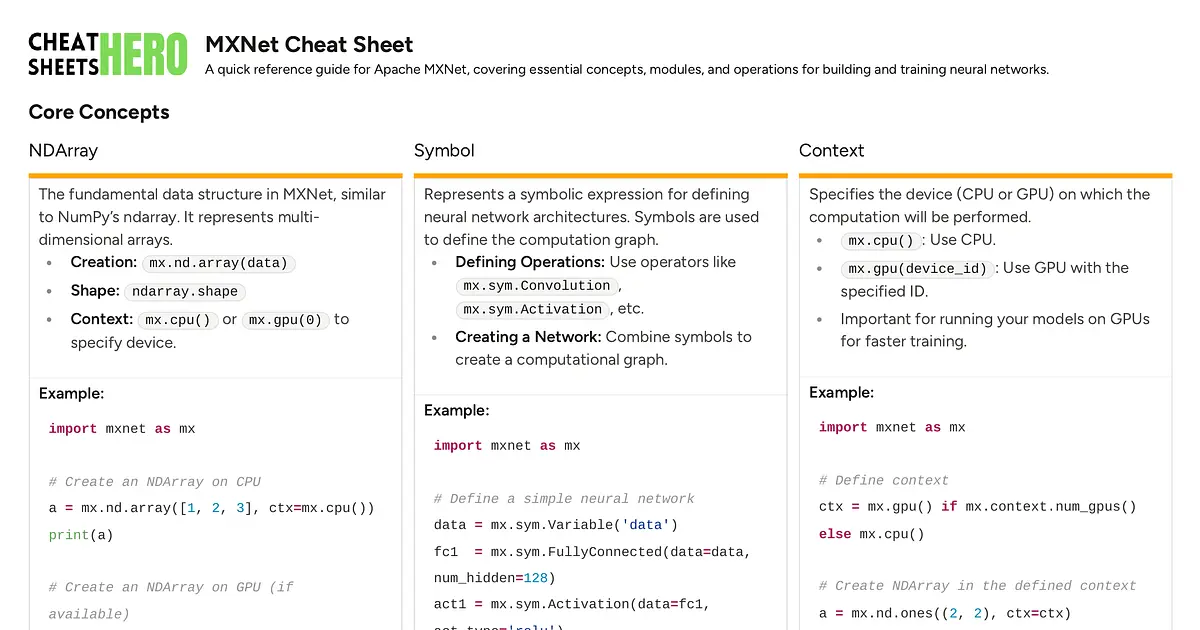Select the print(a) line in the NDArray example

(x=80, y=534)
